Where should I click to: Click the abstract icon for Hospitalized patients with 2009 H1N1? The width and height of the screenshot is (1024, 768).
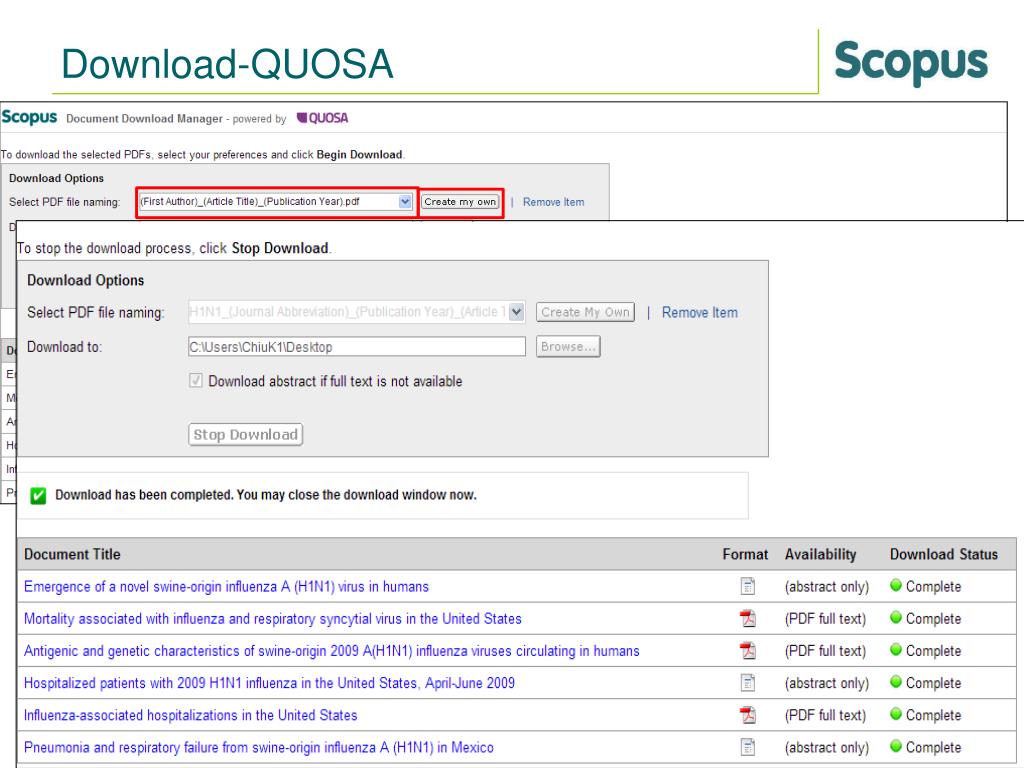click(x=748, y=683)
